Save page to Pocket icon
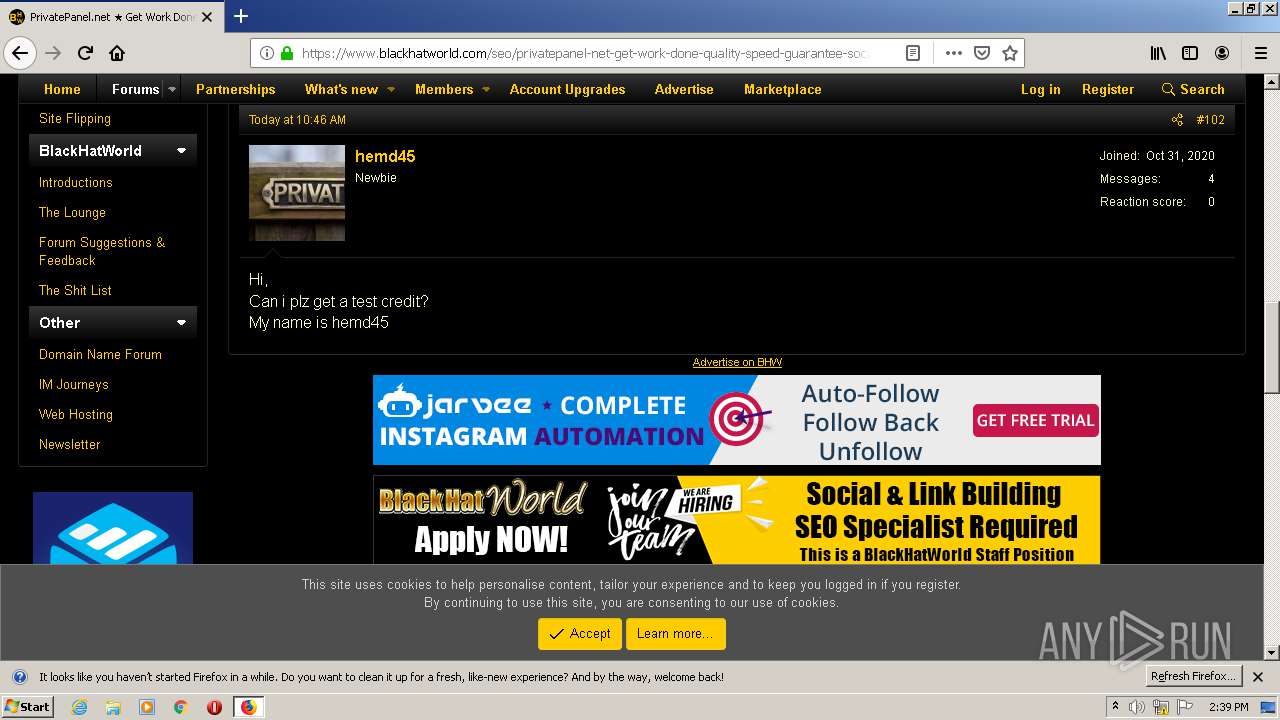The width and height of the screenshot is (1280, 720). coord(982,53)
